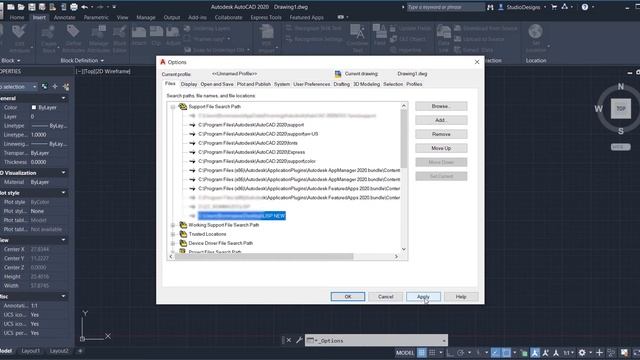This screenshot has height=360, width=640.
Task: Toggle object snap tracking in status bar
Action: [495, 353]
